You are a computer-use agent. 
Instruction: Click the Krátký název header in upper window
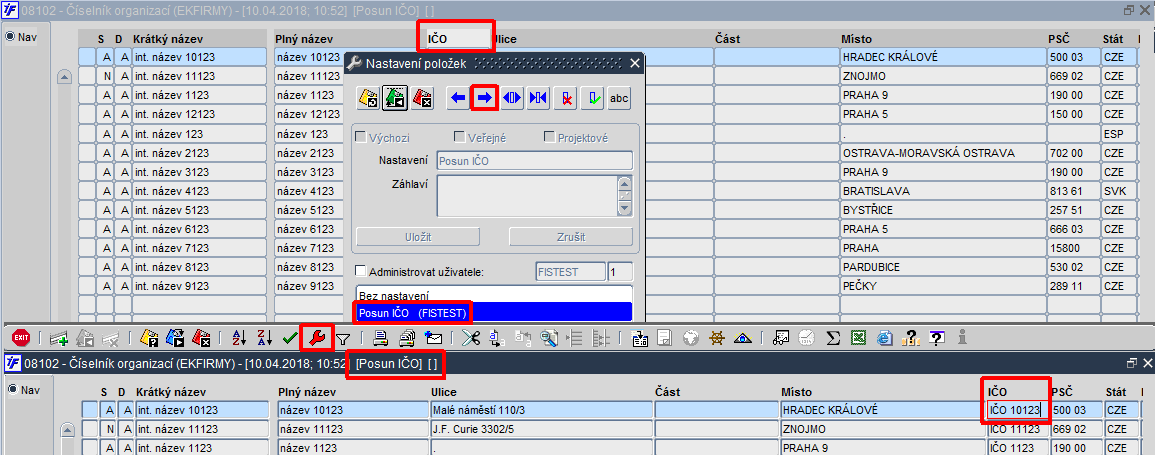167,38
